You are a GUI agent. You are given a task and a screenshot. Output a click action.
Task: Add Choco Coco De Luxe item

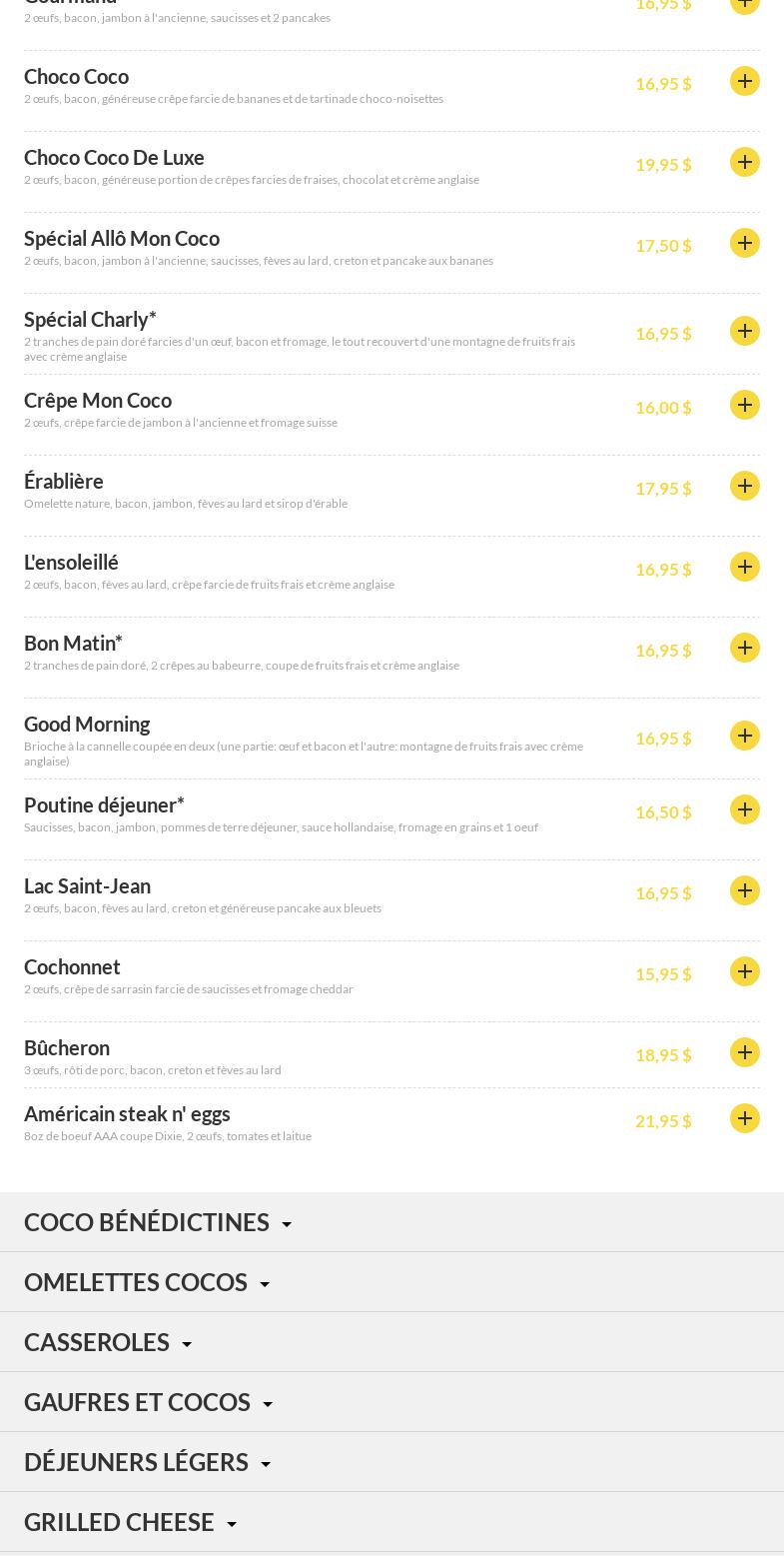coord(745,162)
